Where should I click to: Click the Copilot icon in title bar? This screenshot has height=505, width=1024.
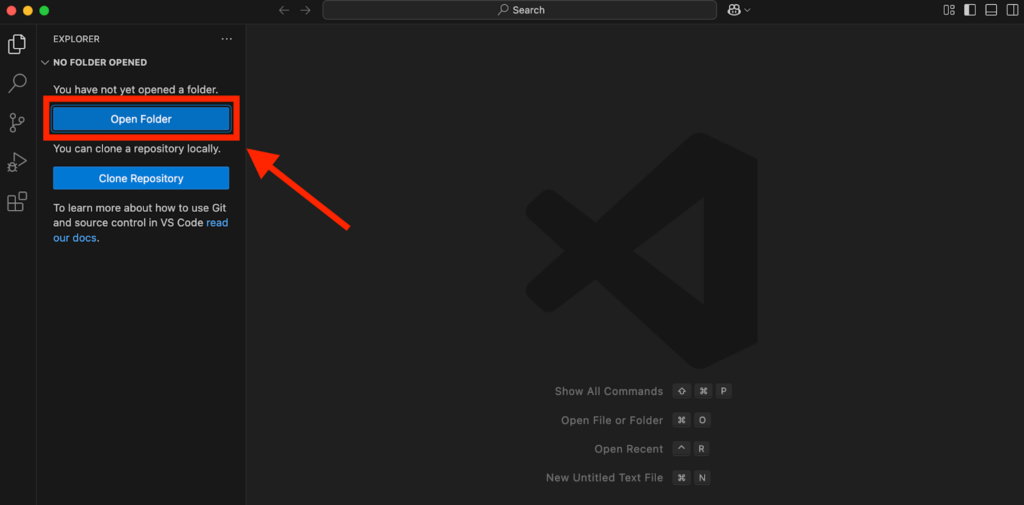pos(734,10)
